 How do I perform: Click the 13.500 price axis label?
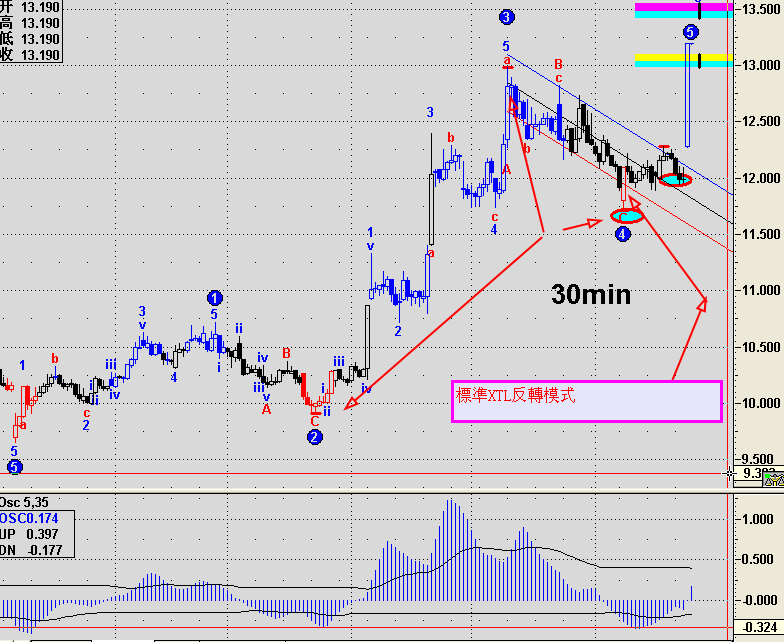[760, 9]
